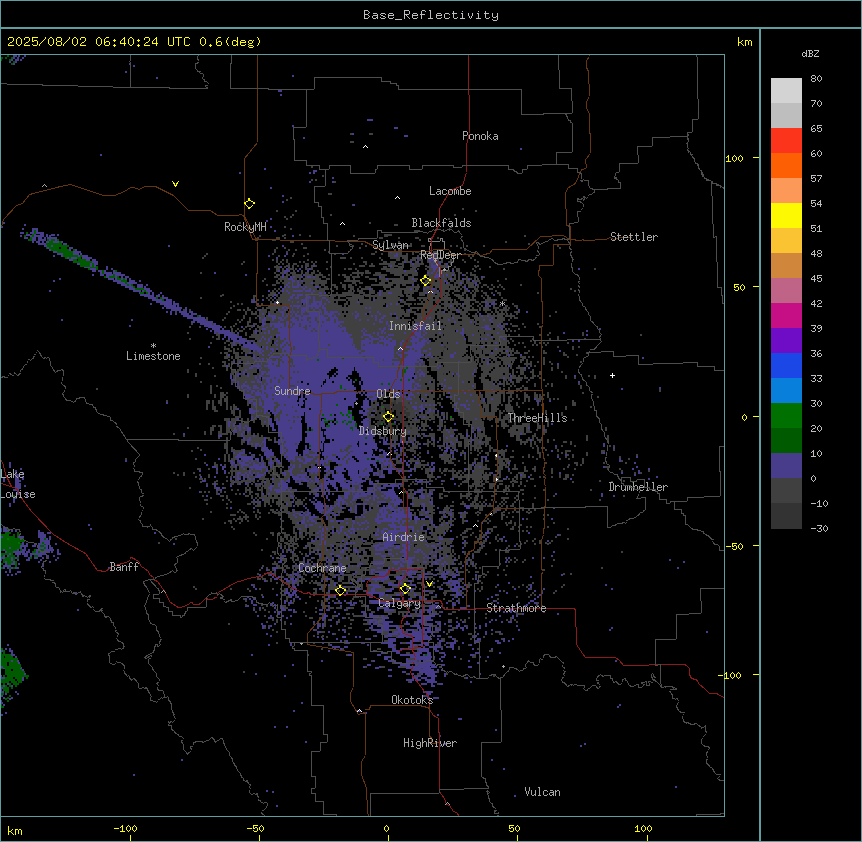Select the RedDeer label
This screenshot has width=862, height=842.
coord(440,254)
